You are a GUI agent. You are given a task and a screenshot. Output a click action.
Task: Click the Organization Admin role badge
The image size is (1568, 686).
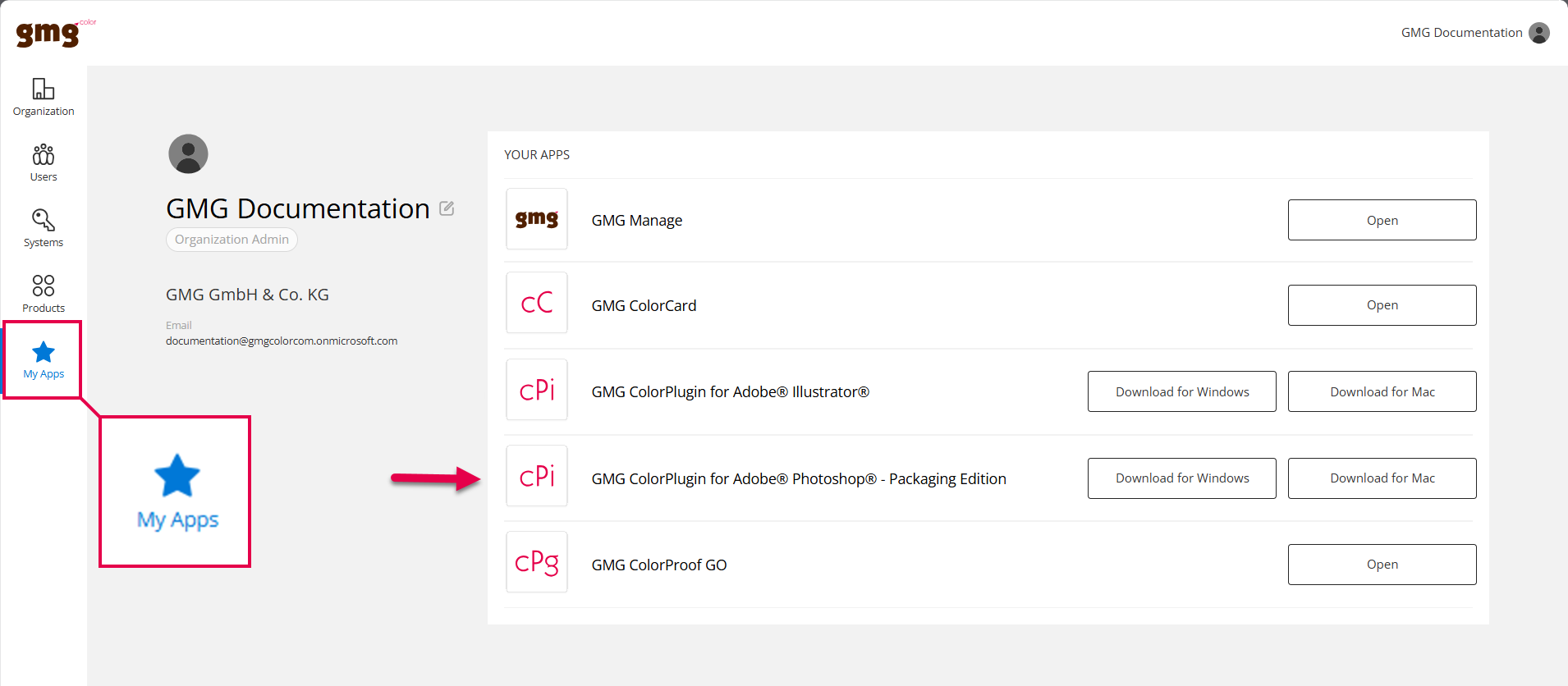coord(232,240)
